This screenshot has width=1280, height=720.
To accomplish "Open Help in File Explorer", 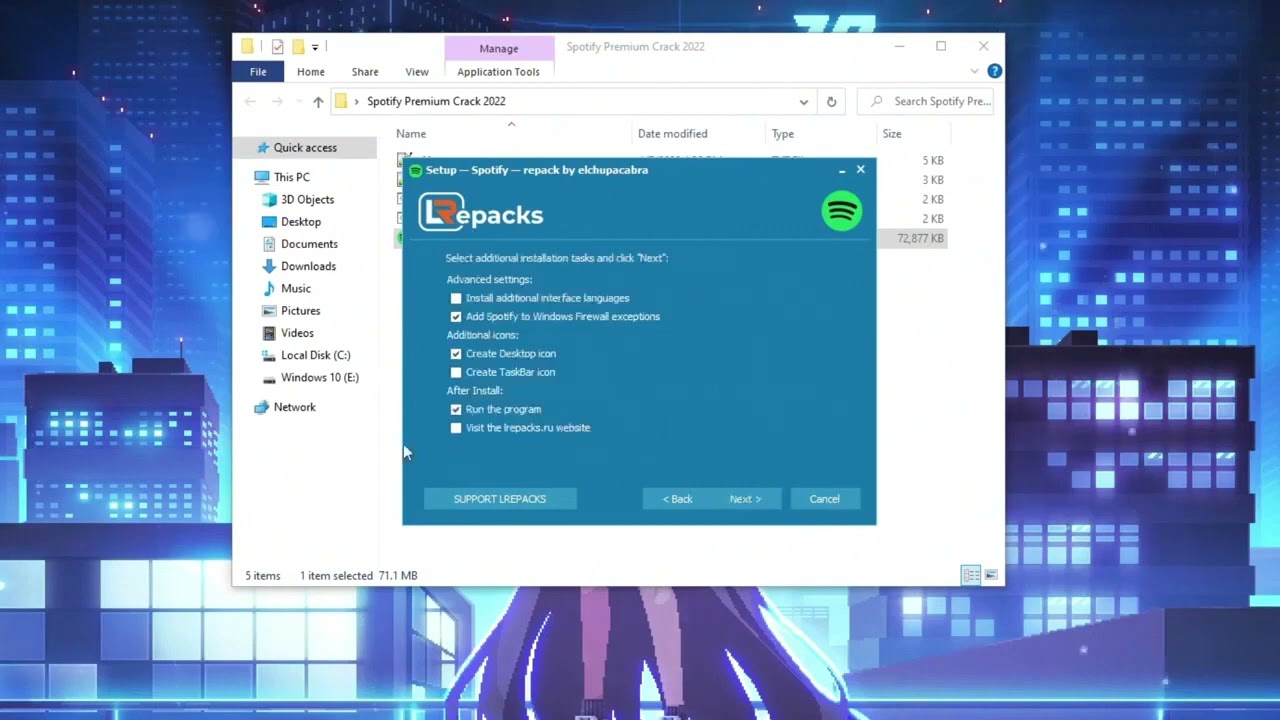I will (x=994, y=71).
